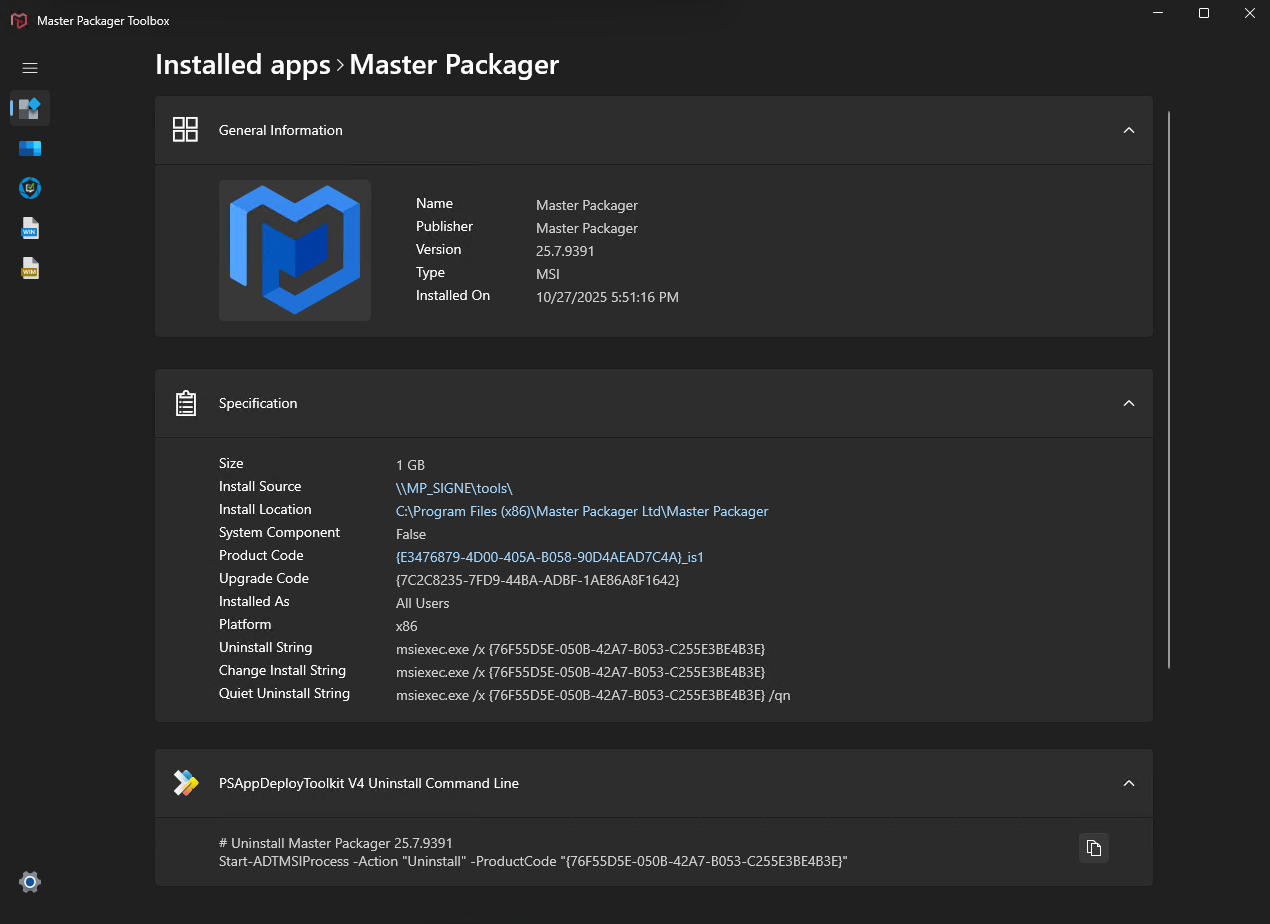Image resolution: width=1270 pixels, height=924 pixels.
Task: Click the Specification clipboard icon
Action: (185, 402)
